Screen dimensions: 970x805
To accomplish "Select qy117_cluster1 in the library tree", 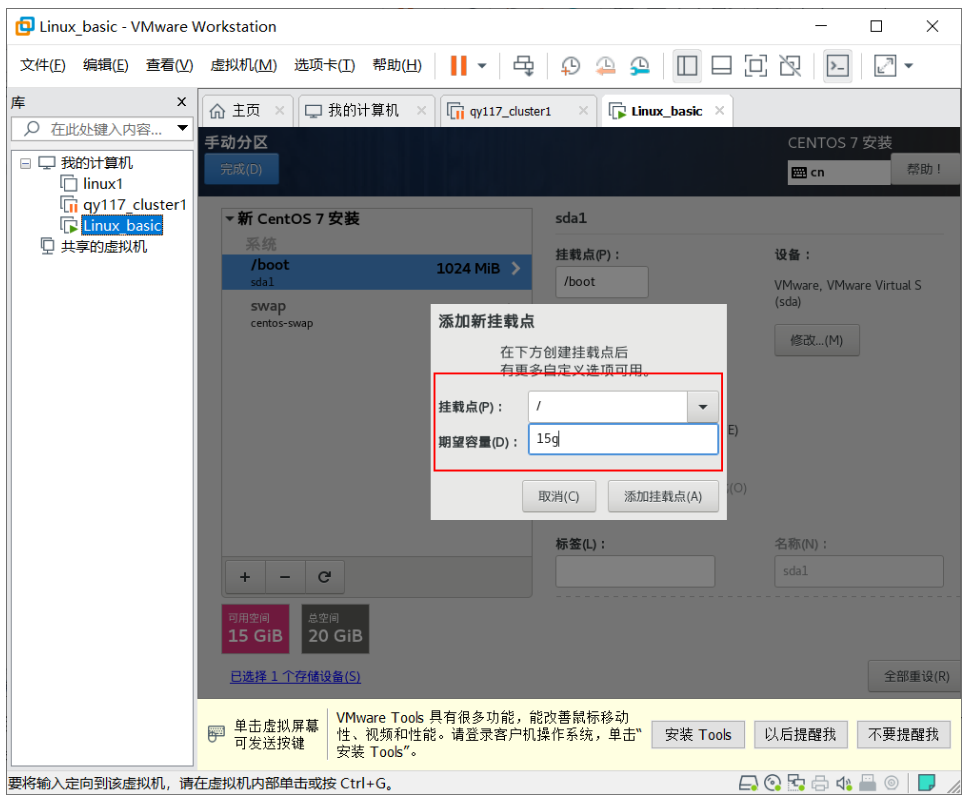I will 123,204.
